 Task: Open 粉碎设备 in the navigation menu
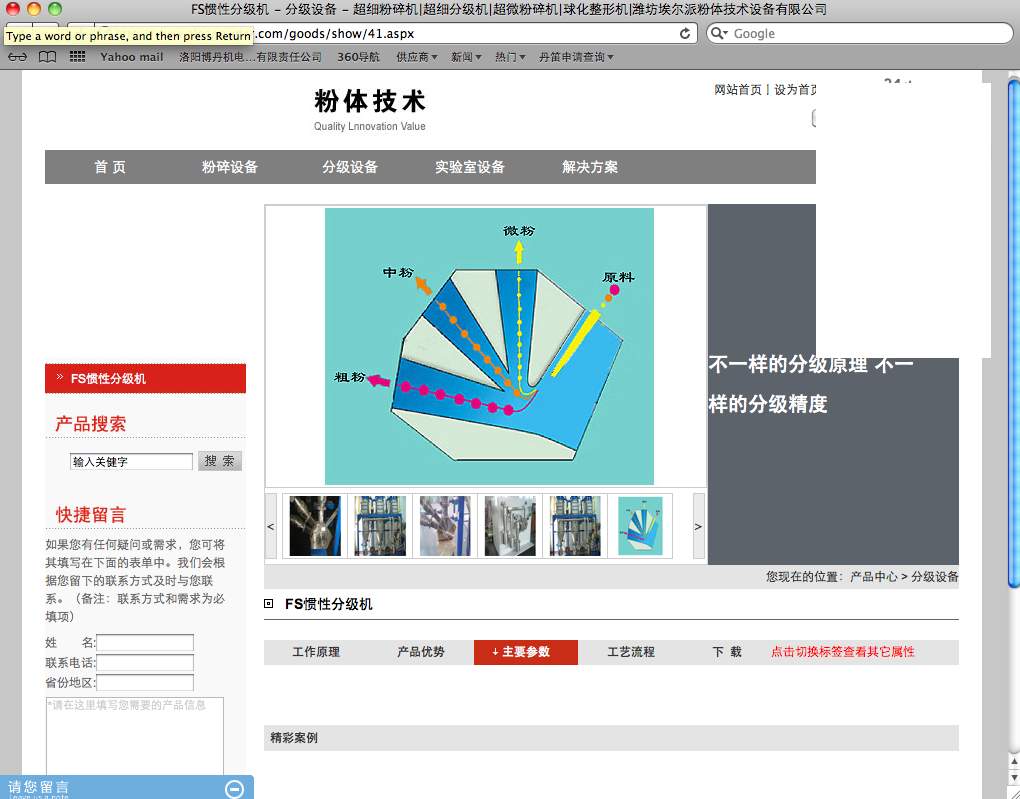[230, 167]
